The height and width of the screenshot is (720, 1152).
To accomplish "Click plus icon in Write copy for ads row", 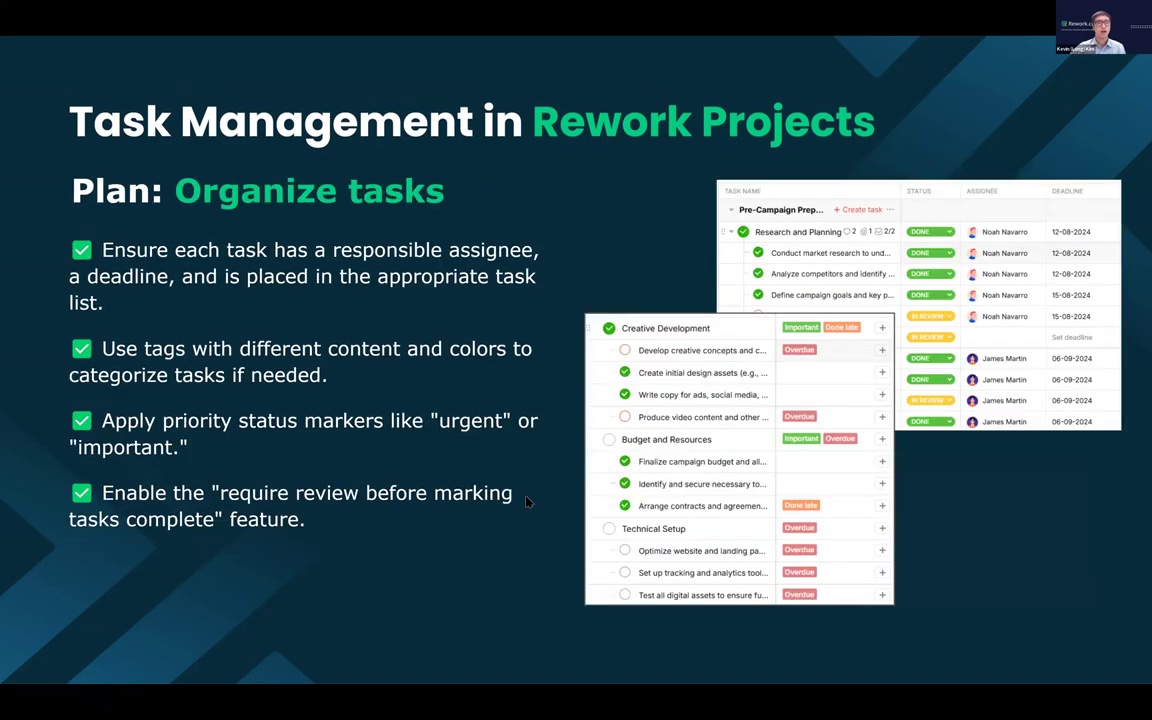I will tap(882, 395).
